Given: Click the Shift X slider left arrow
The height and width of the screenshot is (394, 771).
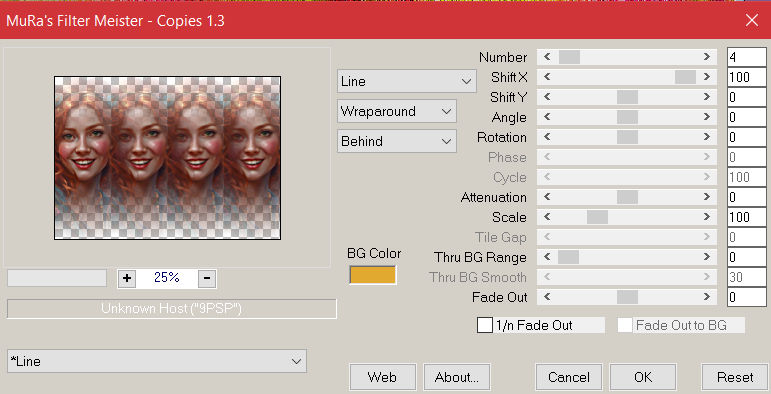Looking at the screenshot, I should coord(547,77).
